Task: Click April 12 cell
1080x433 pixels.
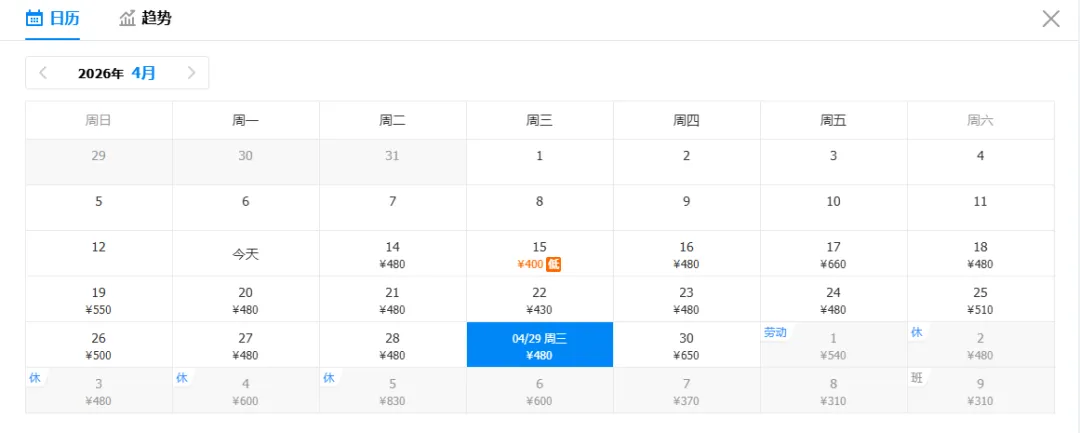Action: point(98,253)
